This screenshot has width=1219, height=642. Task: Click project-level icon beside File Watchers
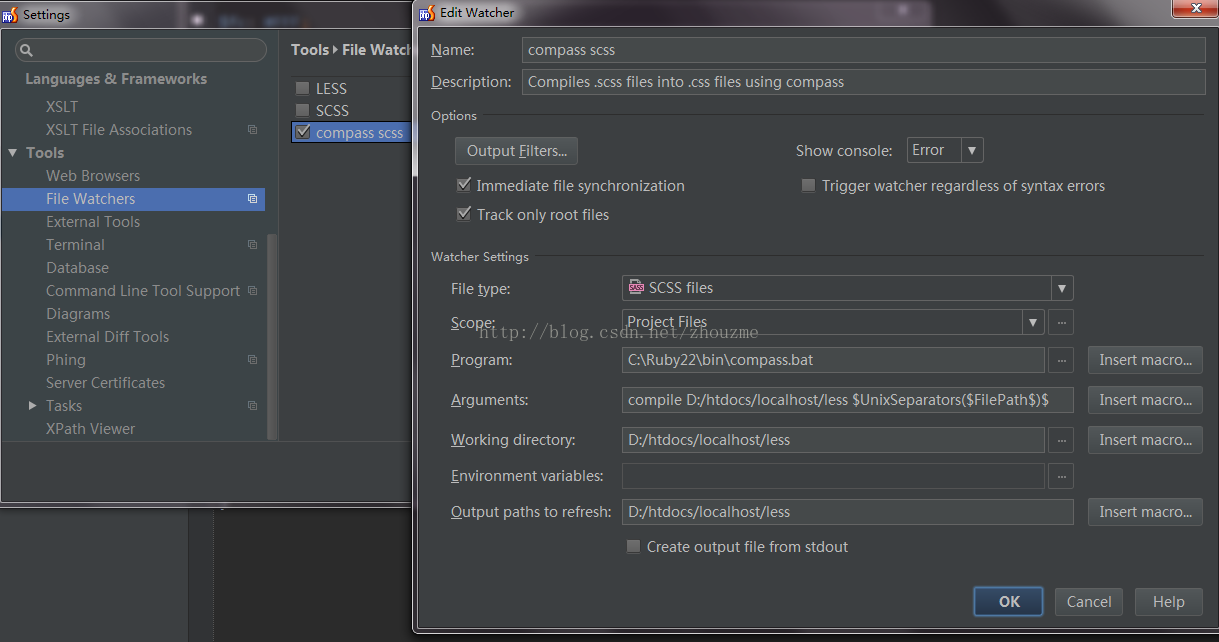(x=252, y=199)
